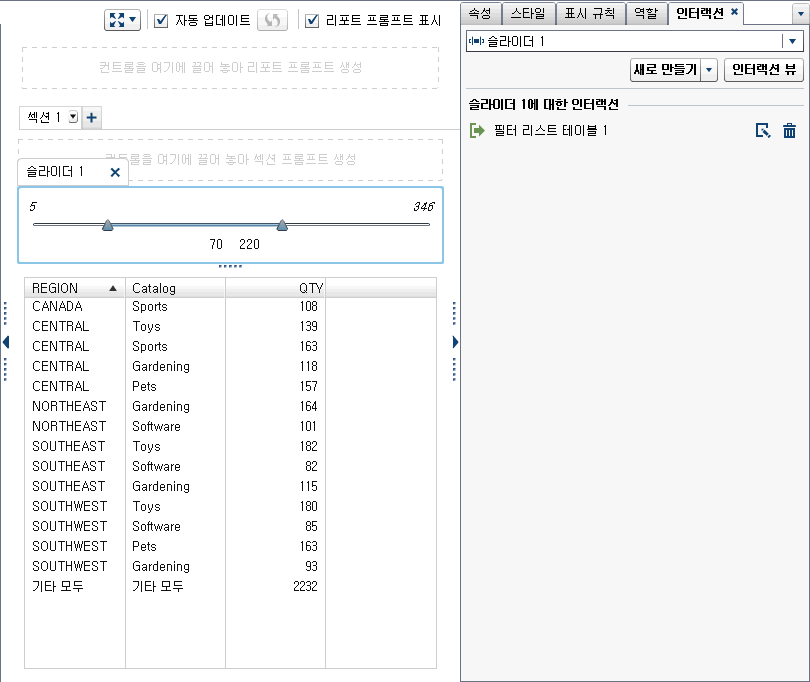Click the edit filter icon beside the trash icon
Image resolution: width=810 pixels, height=682 pixels.
pos(764,129)
